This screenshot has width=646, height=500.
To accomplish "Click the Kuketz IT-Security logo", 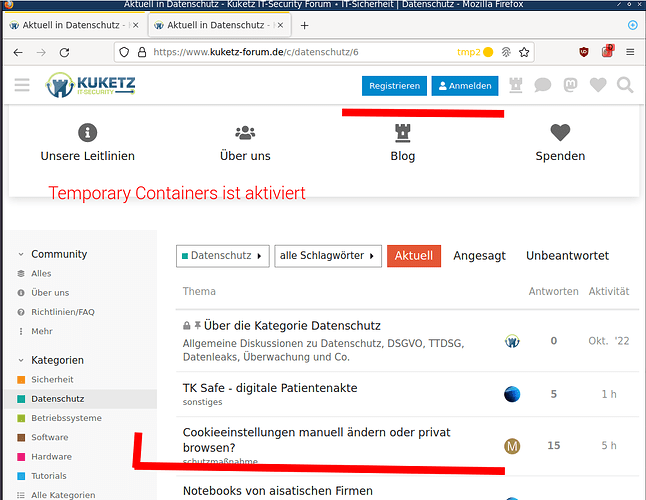I will tap(91, 85).
